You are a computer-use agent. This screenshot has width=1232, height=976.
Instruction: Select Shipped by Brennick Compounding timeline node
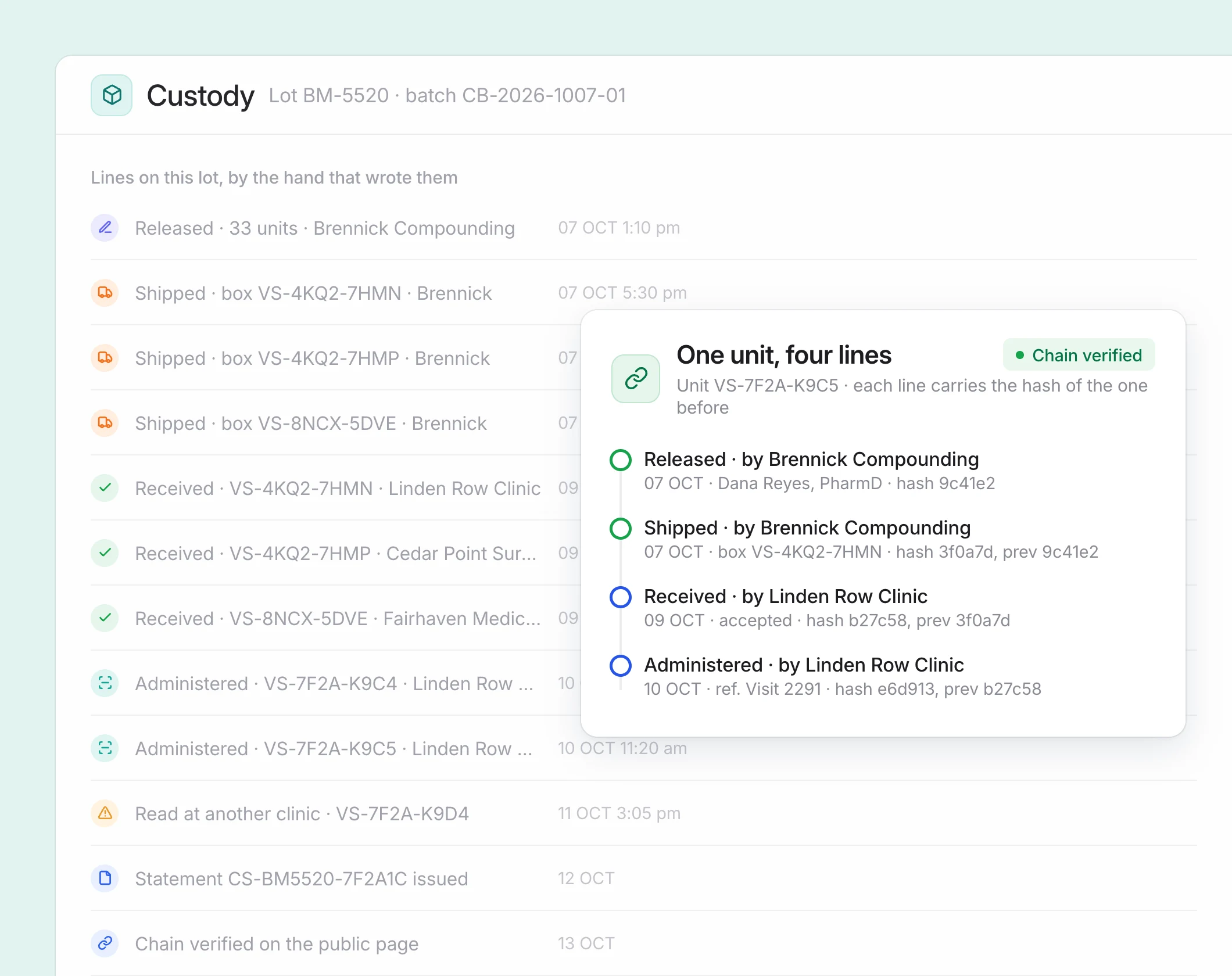pyautogui.click(x=621, y=529)
